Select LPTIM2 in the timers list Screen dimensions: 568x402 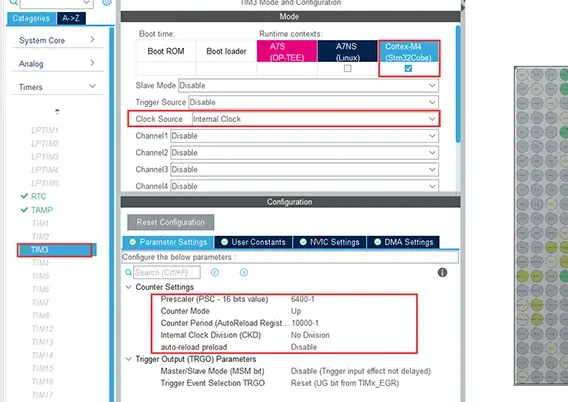tap(45, 143)
